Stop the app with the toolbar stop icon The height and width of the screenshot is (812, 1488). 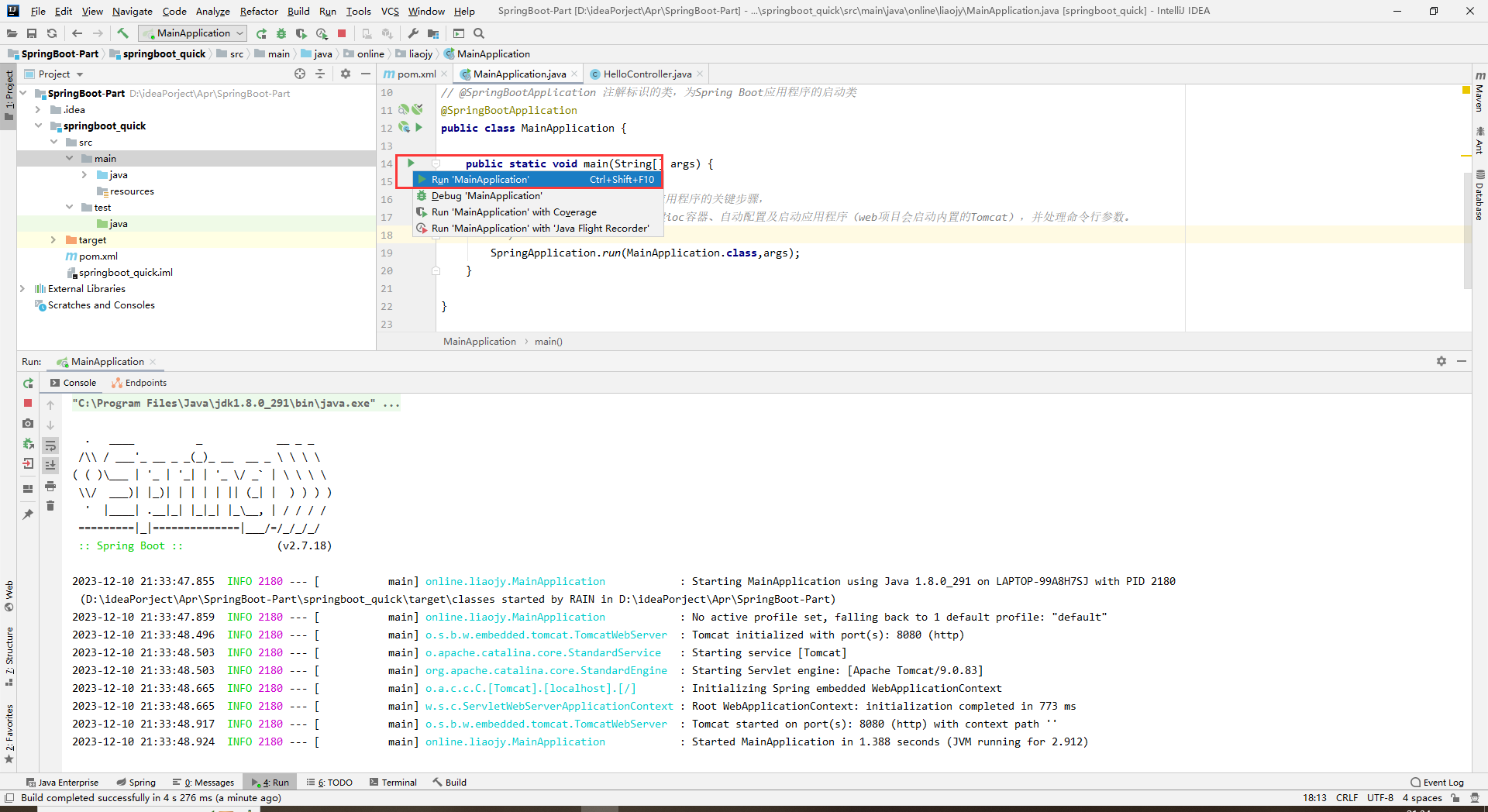342,33
